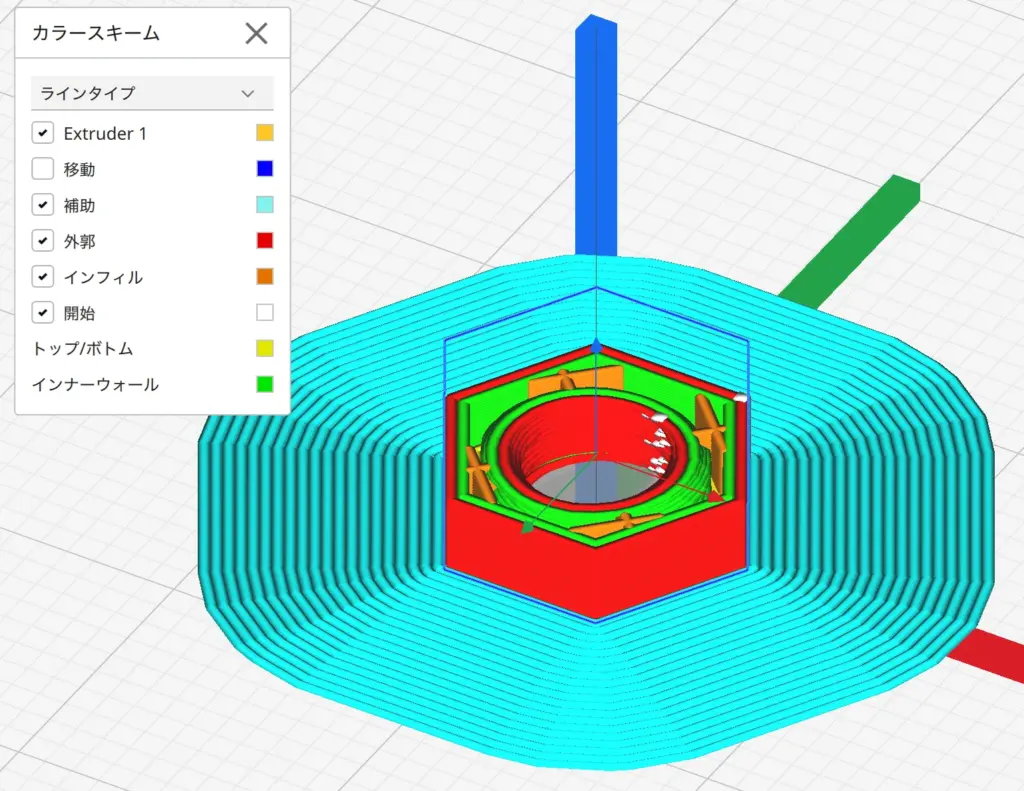
Task: Click the green インナーウォール color swatch
Action: (x=264, y=385)
